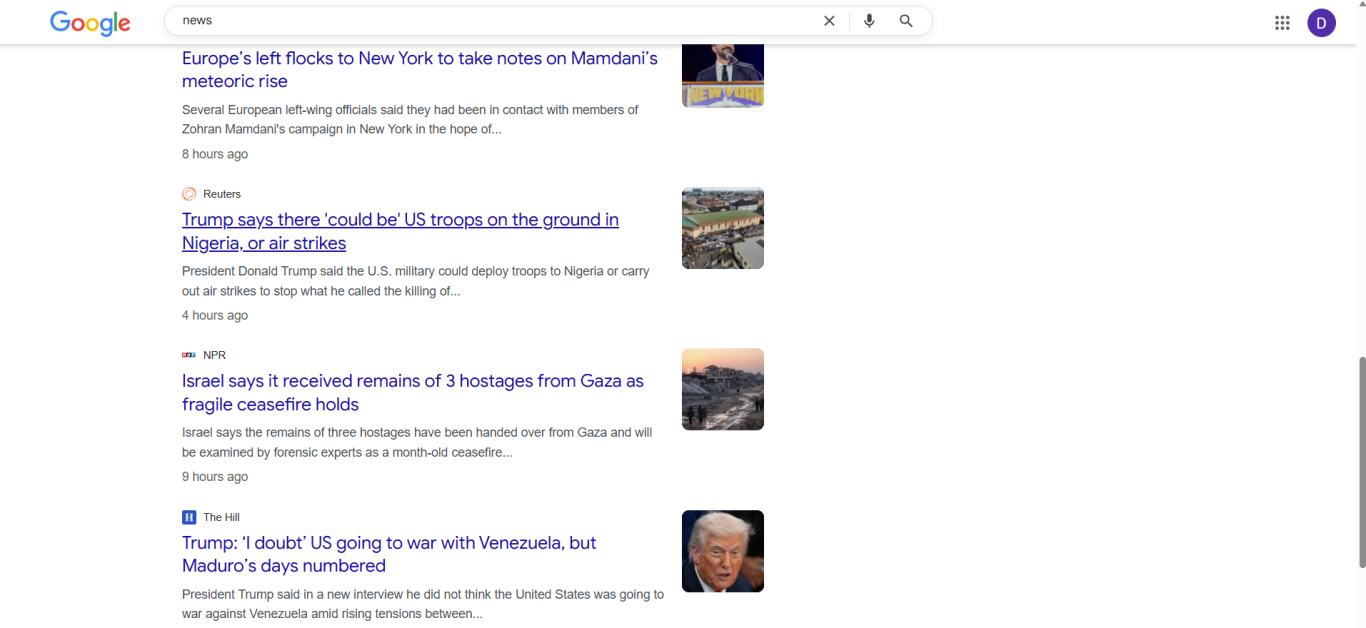
Task: Open the Google account avatar menu
Action: click(1321, 23)
